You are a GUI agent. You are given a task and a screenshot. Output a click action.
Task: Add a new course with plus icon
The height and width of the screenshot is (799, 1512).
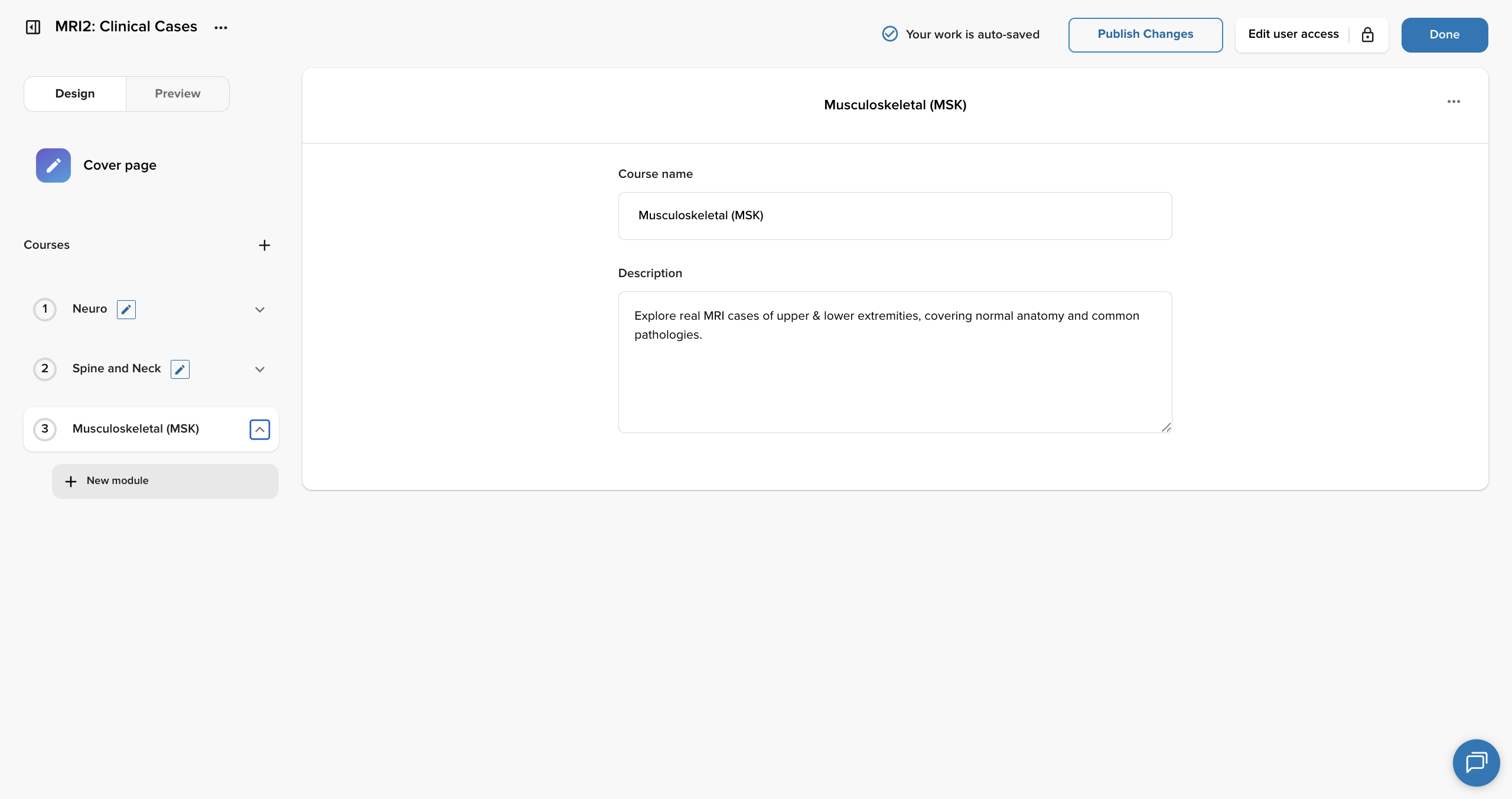click(x=265, y=245)
